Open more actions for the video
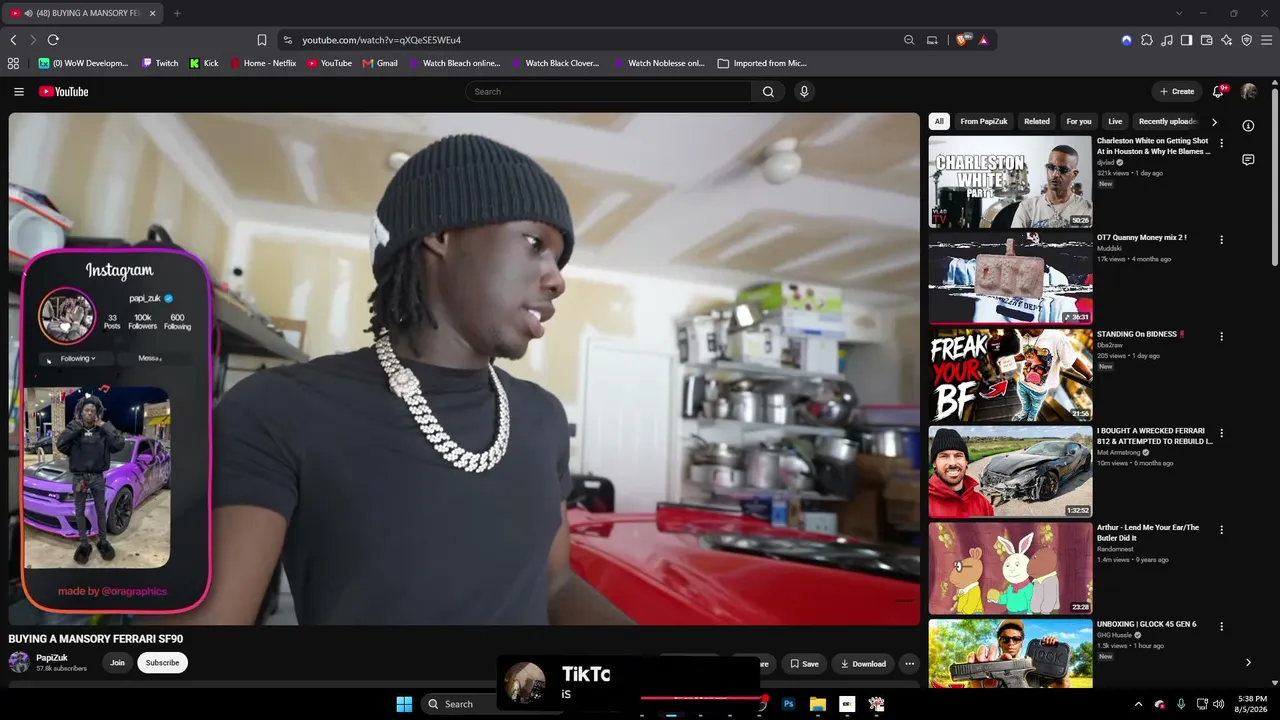This screenshot has width=1280, height=720. 909,664
